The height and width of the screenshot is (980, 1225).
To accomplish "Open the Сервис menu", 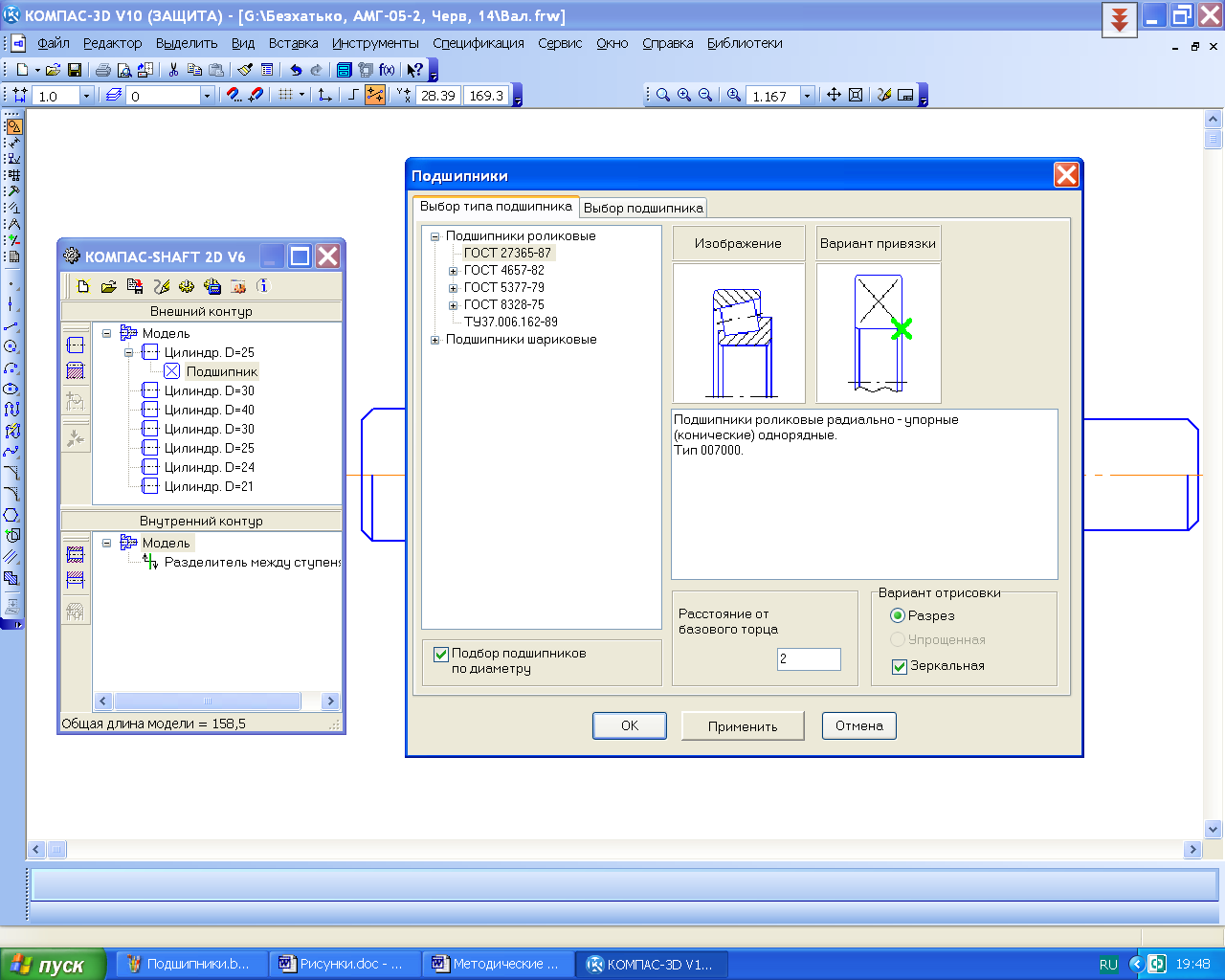I will 560,43.
